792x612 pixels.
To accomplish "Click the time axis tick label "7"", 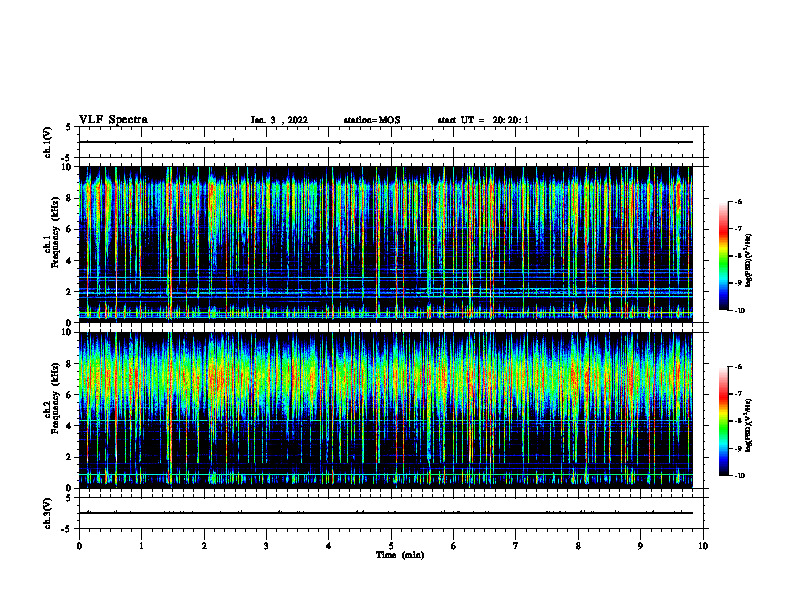I will click(516, 546).
